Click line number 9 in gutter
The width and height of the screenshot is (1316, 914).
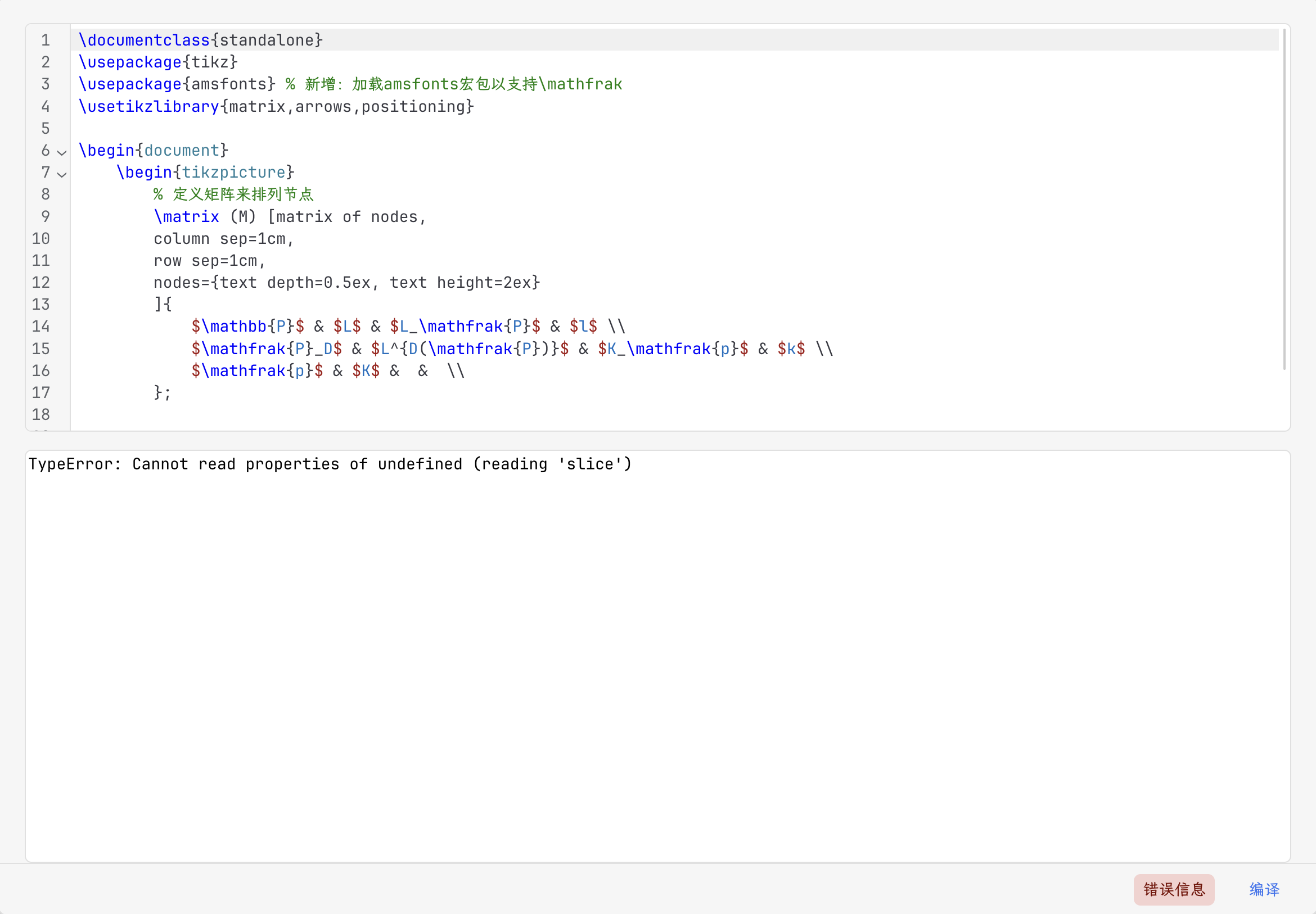(x=45, y=216)
